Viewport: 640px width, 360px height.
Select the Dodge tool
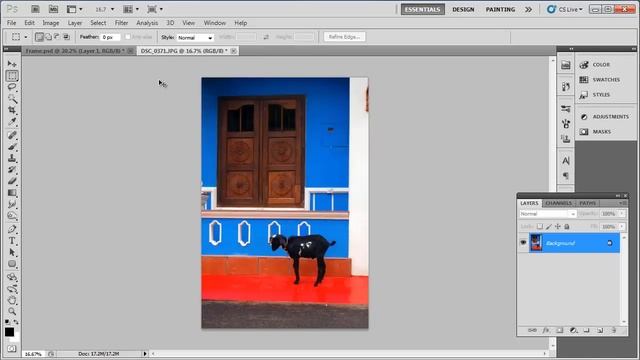12,215
